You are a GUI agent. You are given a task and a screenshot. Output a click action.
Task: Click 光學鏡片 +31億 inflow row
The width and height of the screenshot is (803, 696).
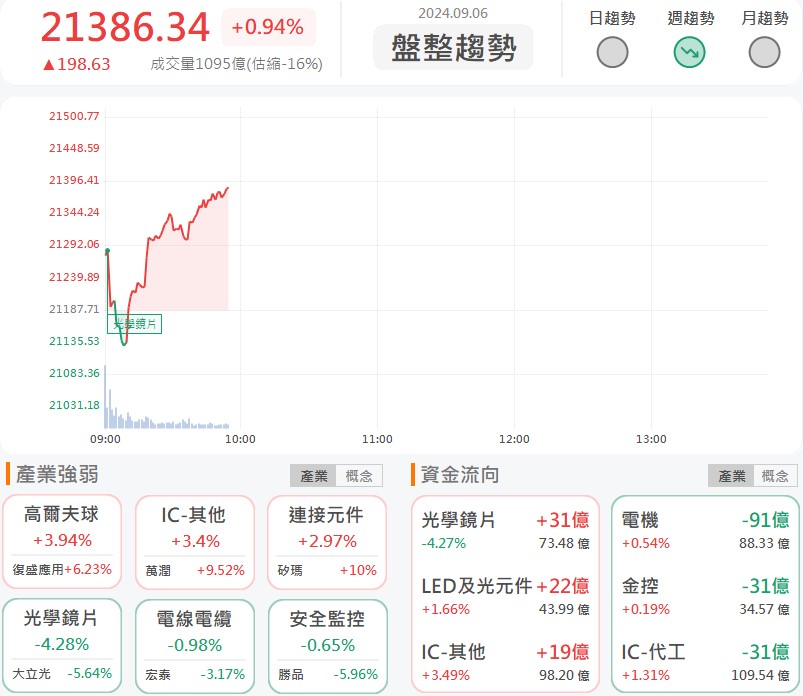coord(505,531)
